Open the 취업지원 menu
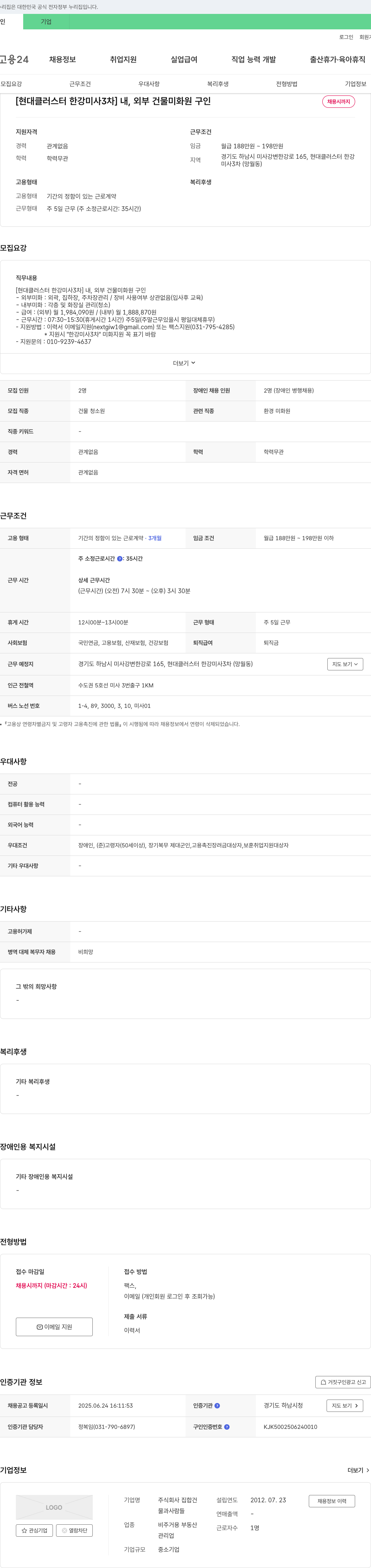 pos(123,60)
